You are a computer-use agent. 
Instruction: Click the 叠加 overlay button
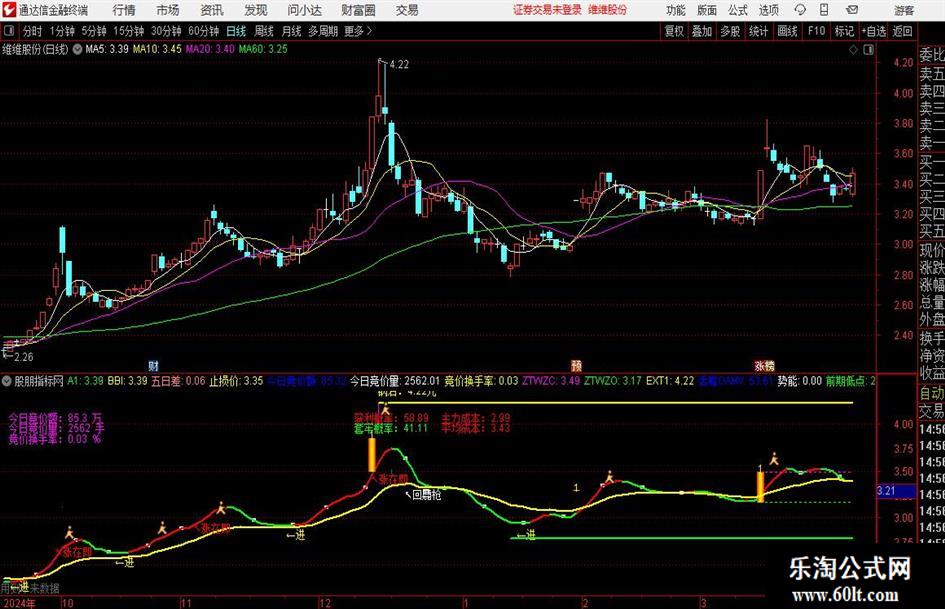click(702, 31)
